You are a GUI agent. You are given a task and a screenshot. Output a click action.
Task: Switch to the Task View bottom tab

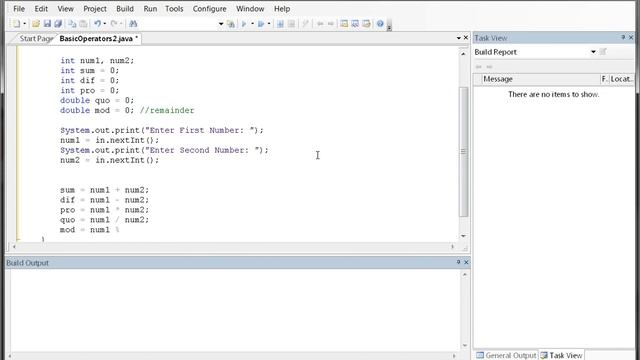click(561, 355)
